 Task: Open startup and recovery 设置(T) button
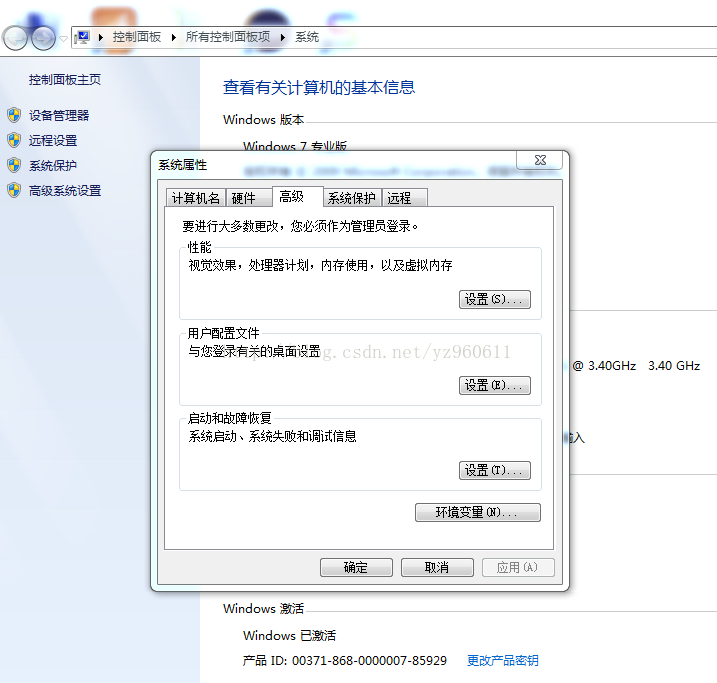pyautogui.click(x=495, y=470)
